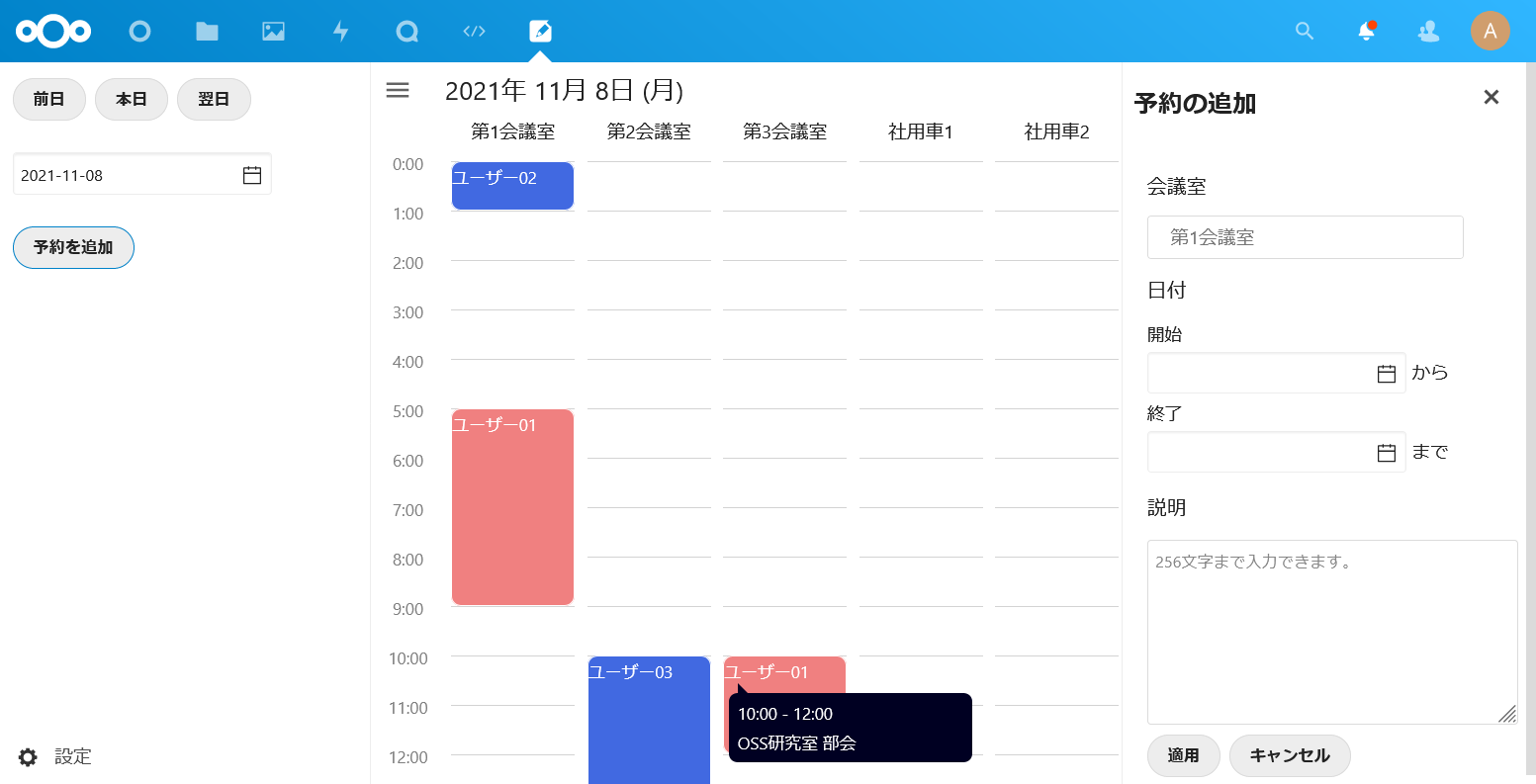The height and width of the screenshot is (784, 1536).
Task: Toggle the hamburger navigation menu
Action: 398,91
